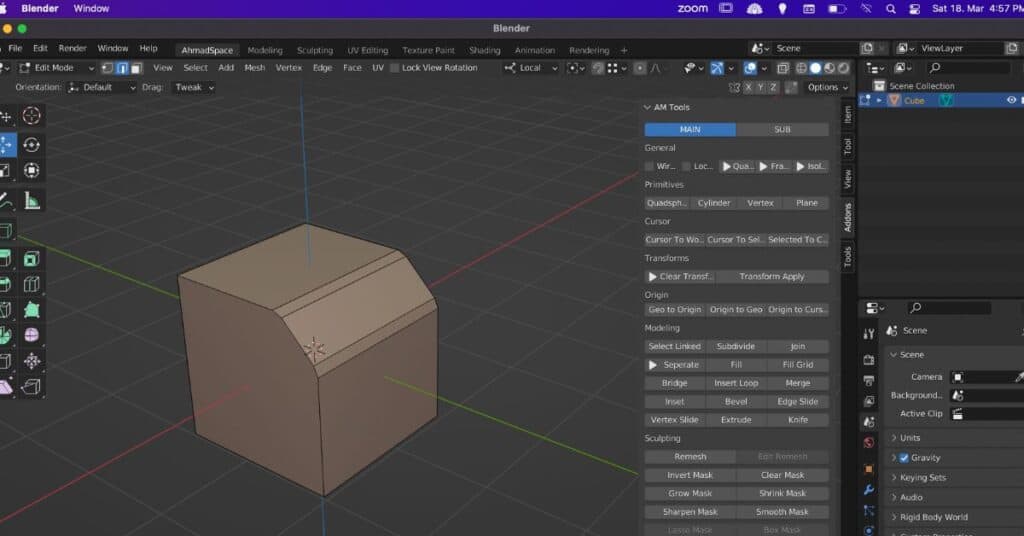Open the Orientation Default dropdown
Viewport: 1024px width, 536px height.
point(103,87)
